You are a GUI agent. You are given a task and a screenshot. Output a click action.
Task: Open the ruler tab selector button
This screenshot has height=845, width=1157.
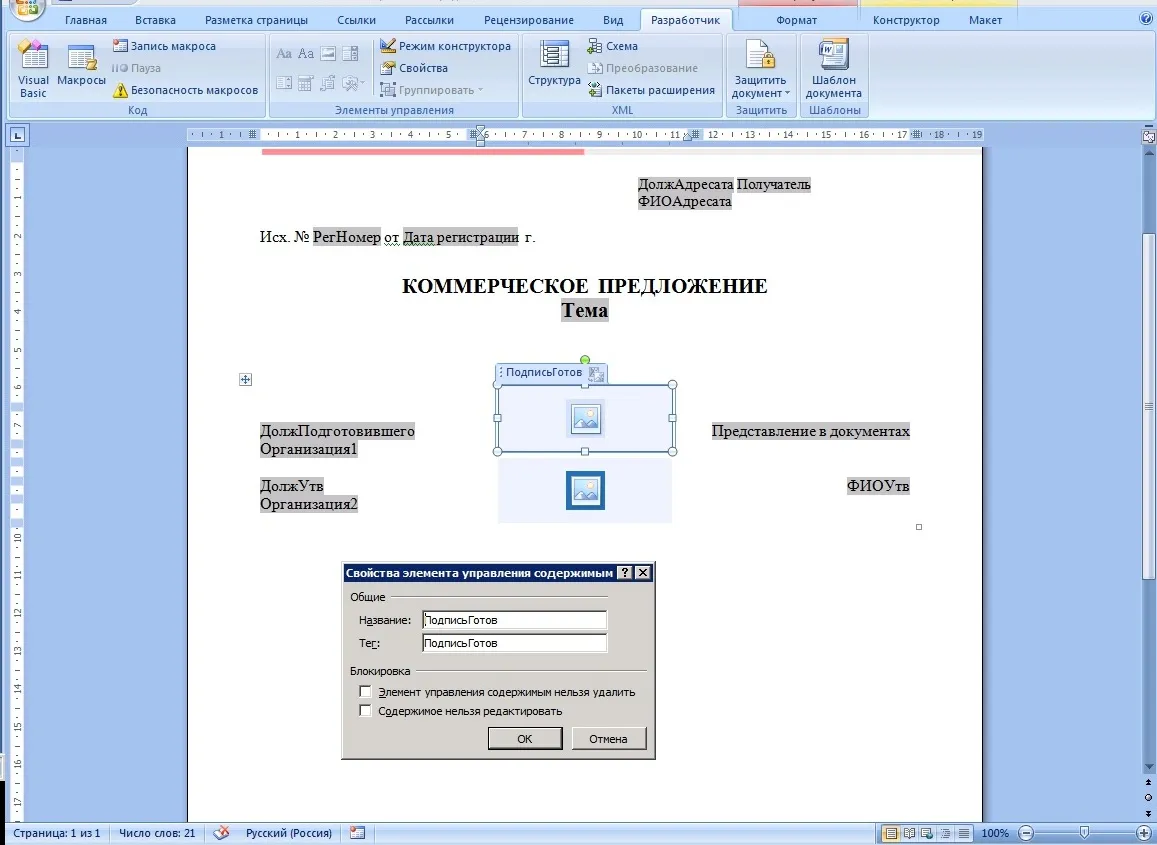tap(18, 135)
